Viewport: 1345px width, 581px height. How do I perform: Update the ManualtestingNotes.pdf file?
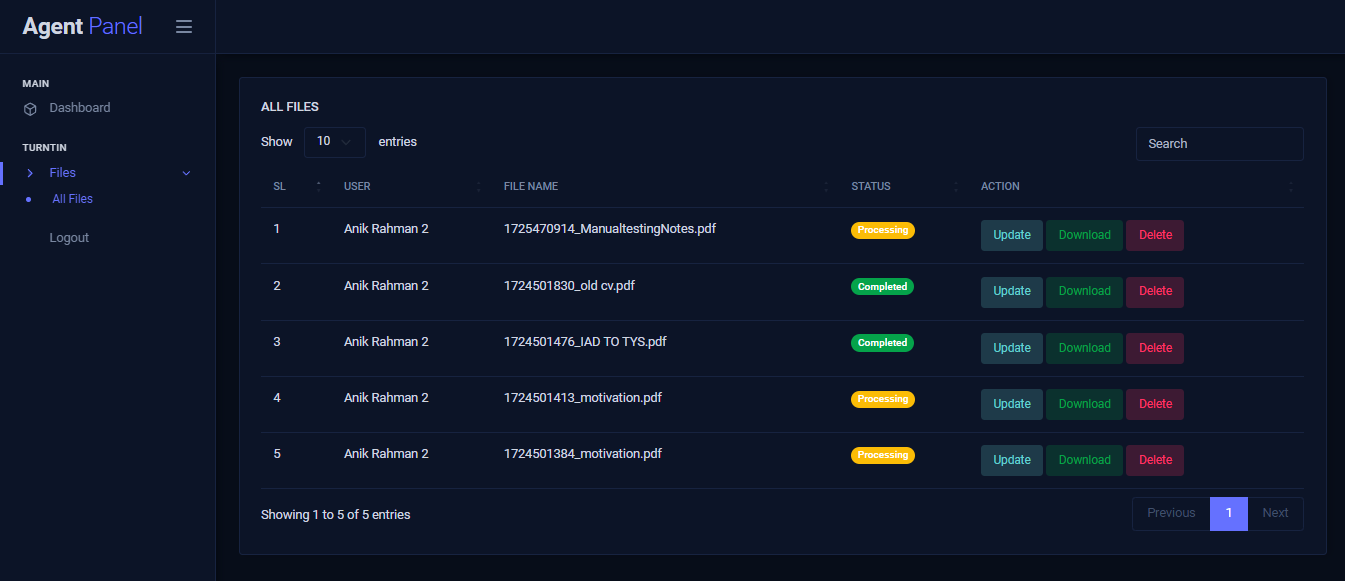tap(1012, 235)
